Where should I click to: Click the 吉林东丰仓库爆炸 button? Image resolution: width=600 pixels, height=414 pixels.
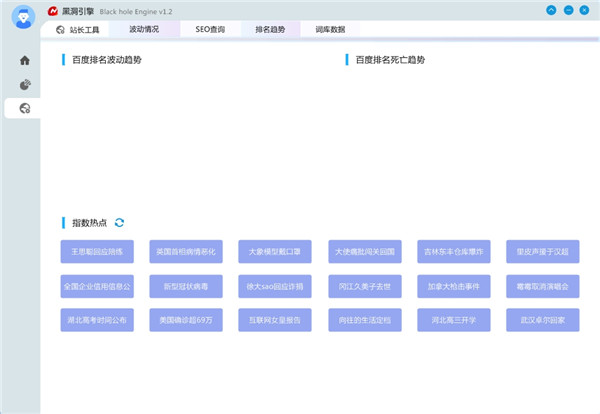[454, 252]
